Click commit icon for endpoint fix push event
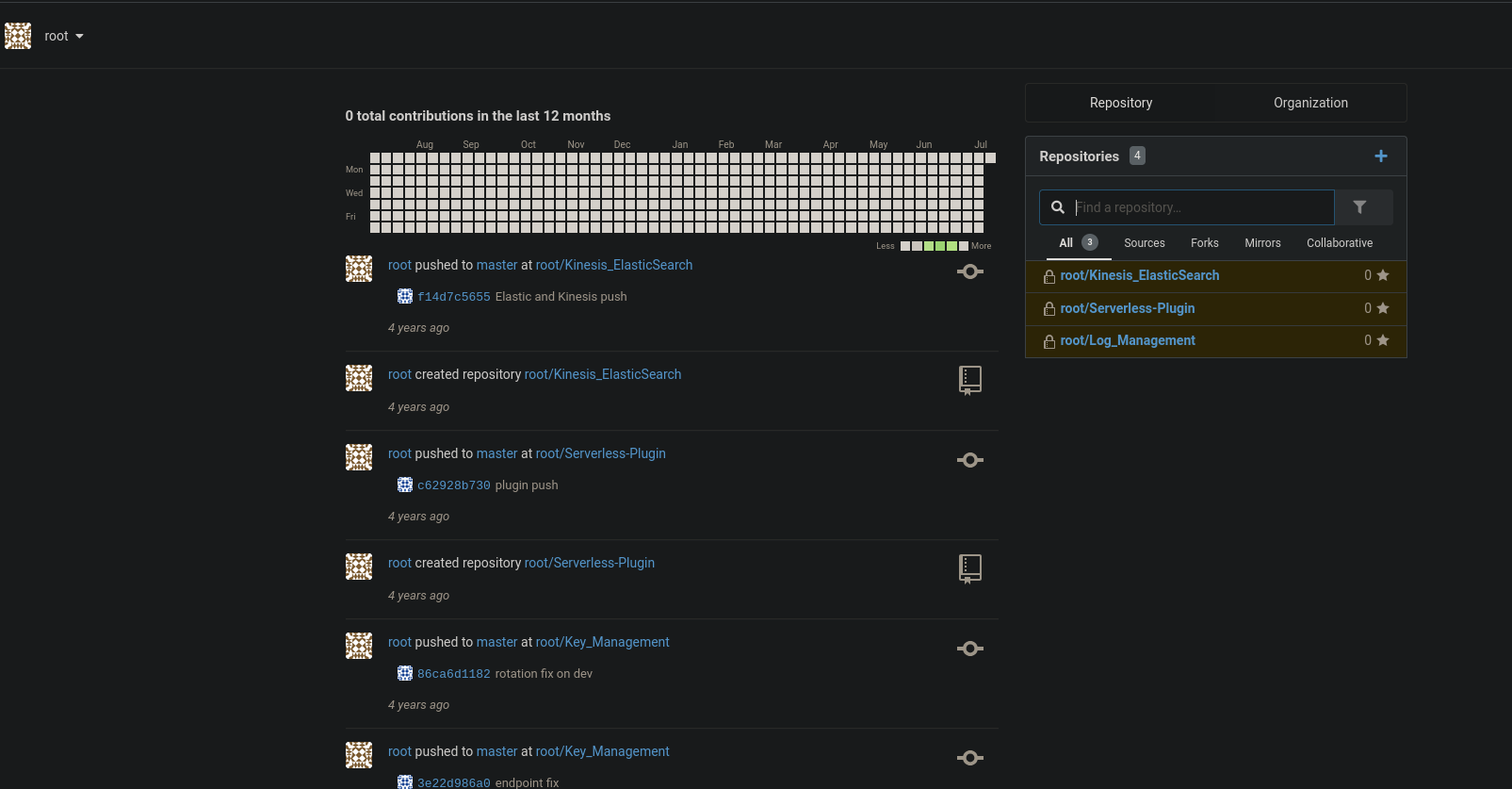 click(970, 758)
